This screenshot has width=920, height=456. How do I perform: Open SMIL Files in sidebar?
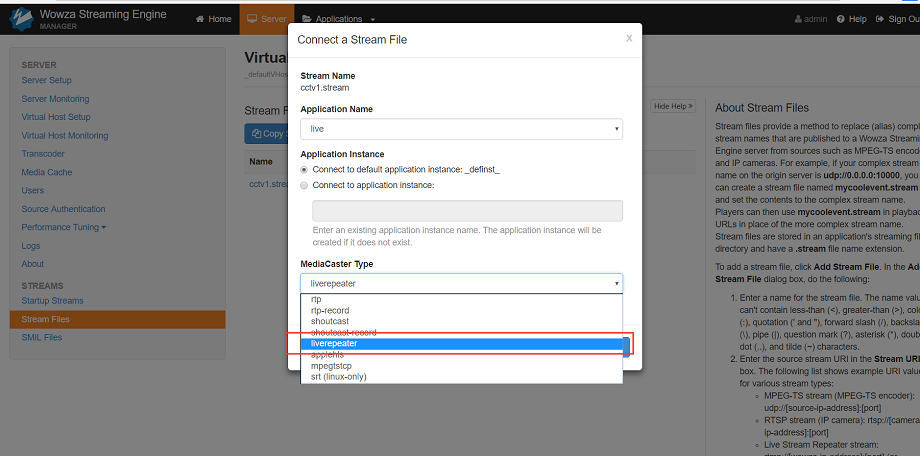(x=42, y=337)
